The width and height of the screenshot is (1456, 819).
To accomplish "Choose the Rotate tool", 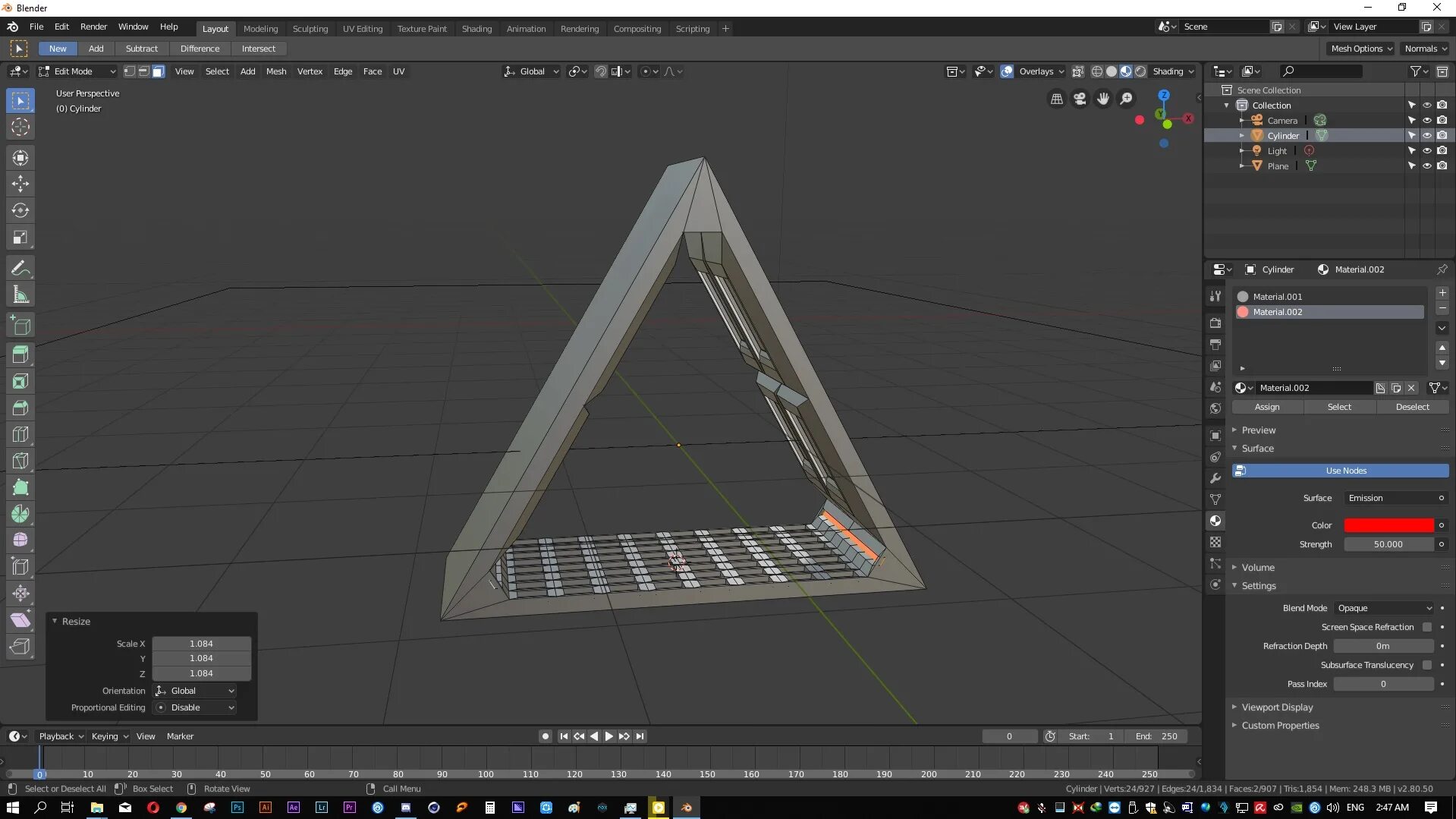I will (x=20, y=210).
